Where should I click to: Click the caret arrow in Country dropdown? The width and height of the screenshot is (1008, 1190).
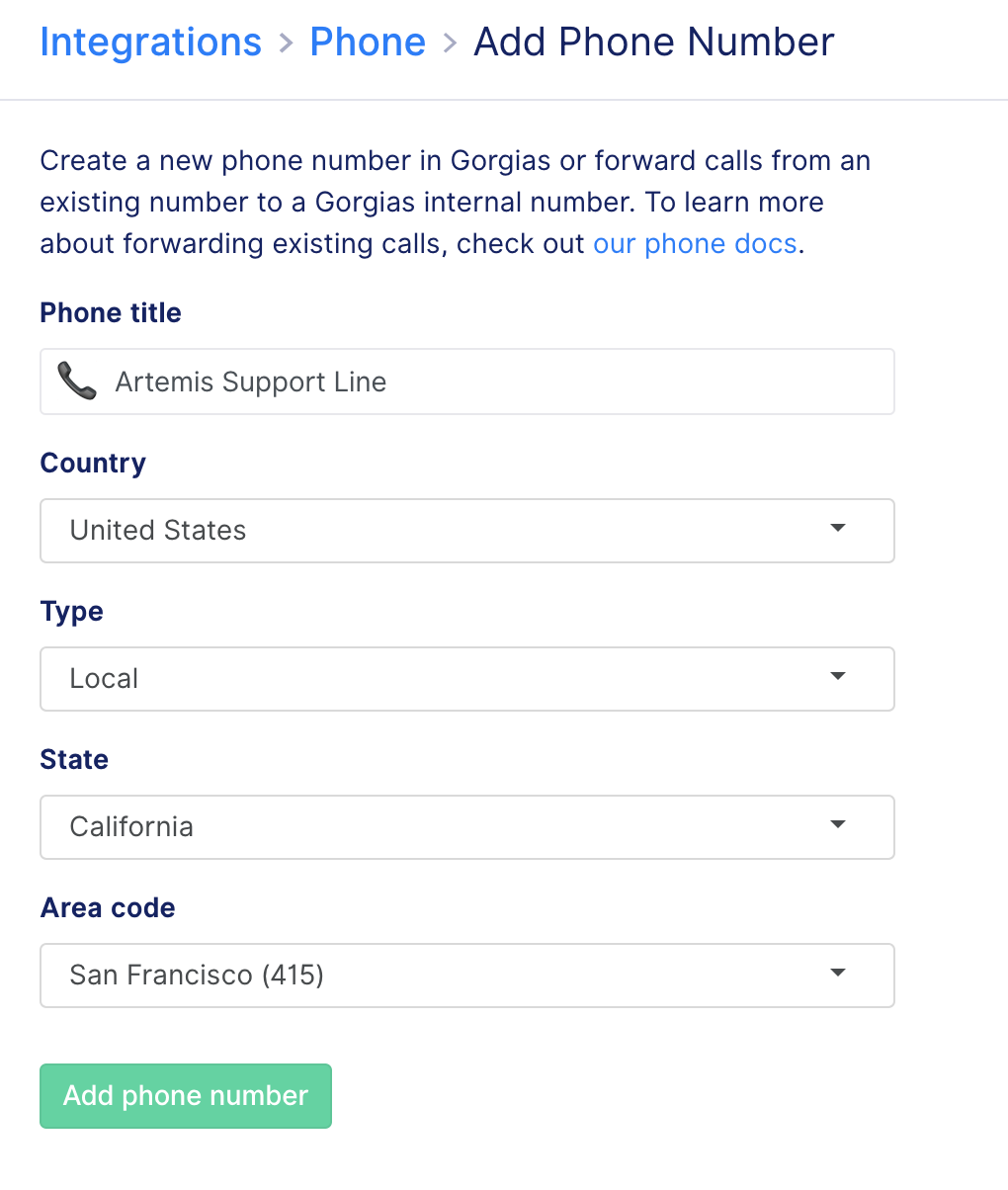pos(838,529)
